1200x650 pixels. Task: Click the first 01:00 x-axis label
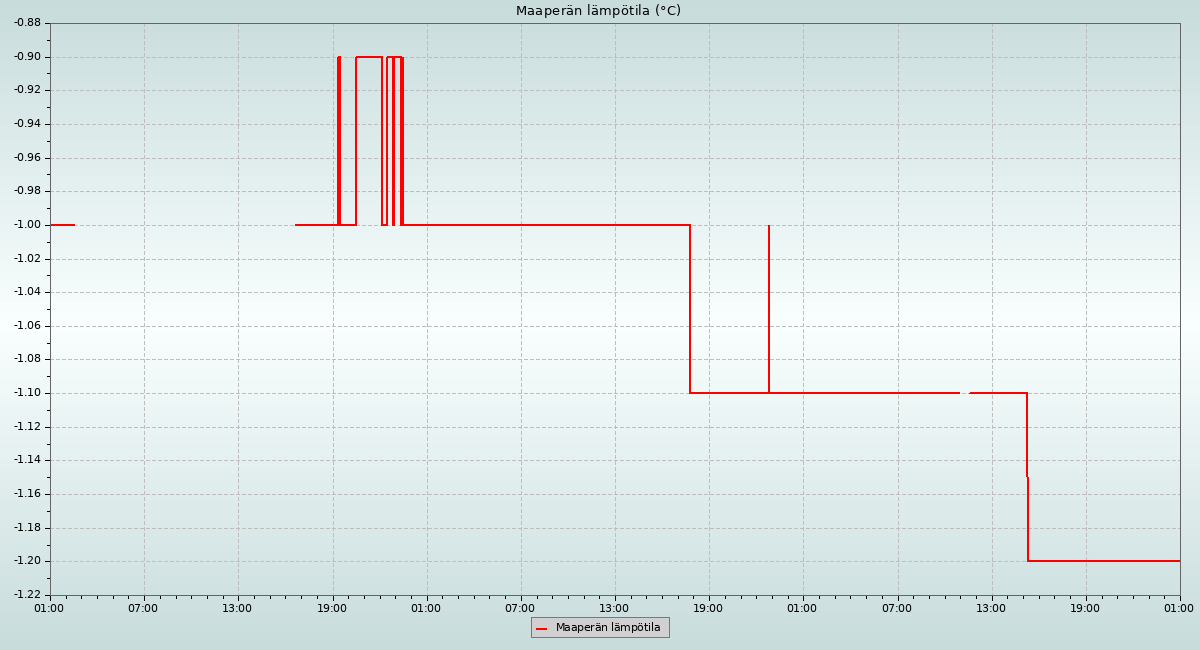coord(49,608)
